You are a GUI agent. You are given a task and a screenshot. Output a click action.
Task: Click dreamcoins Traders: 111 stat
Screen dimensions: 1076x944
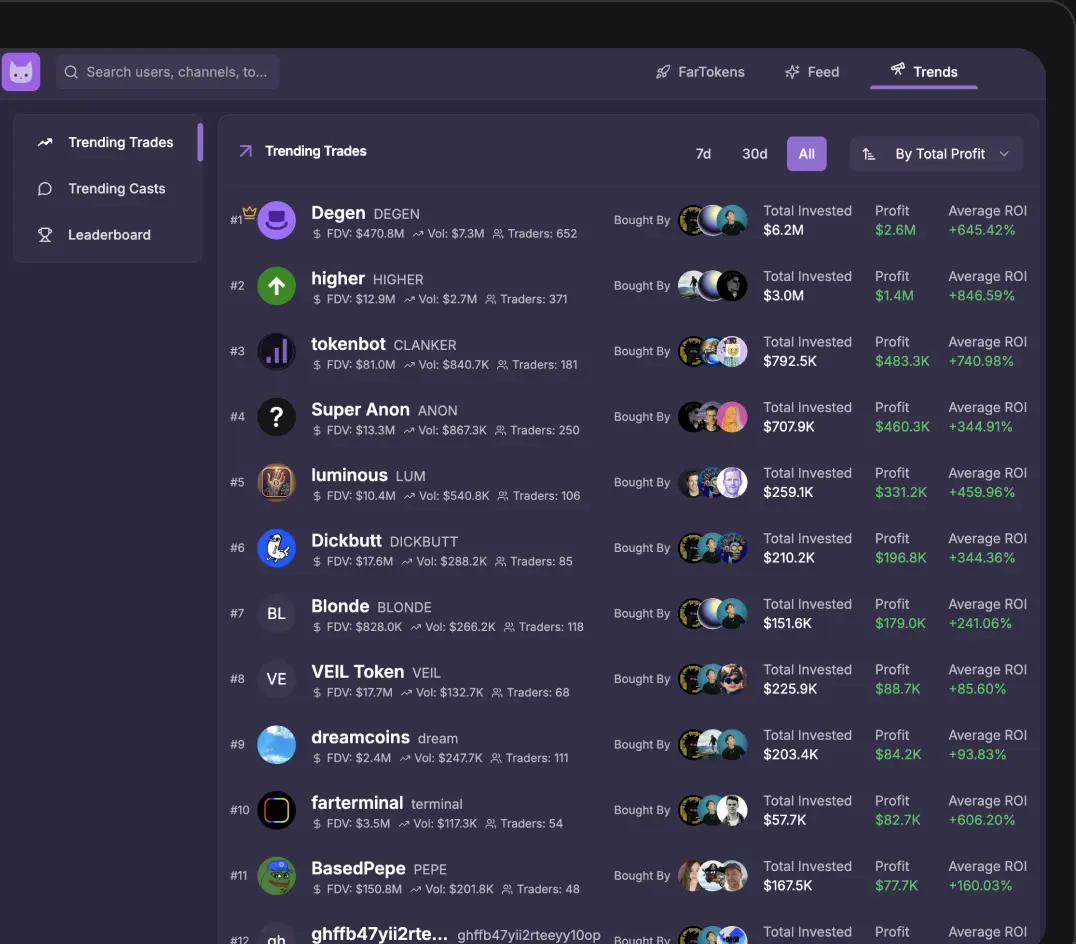coord(530,758)
